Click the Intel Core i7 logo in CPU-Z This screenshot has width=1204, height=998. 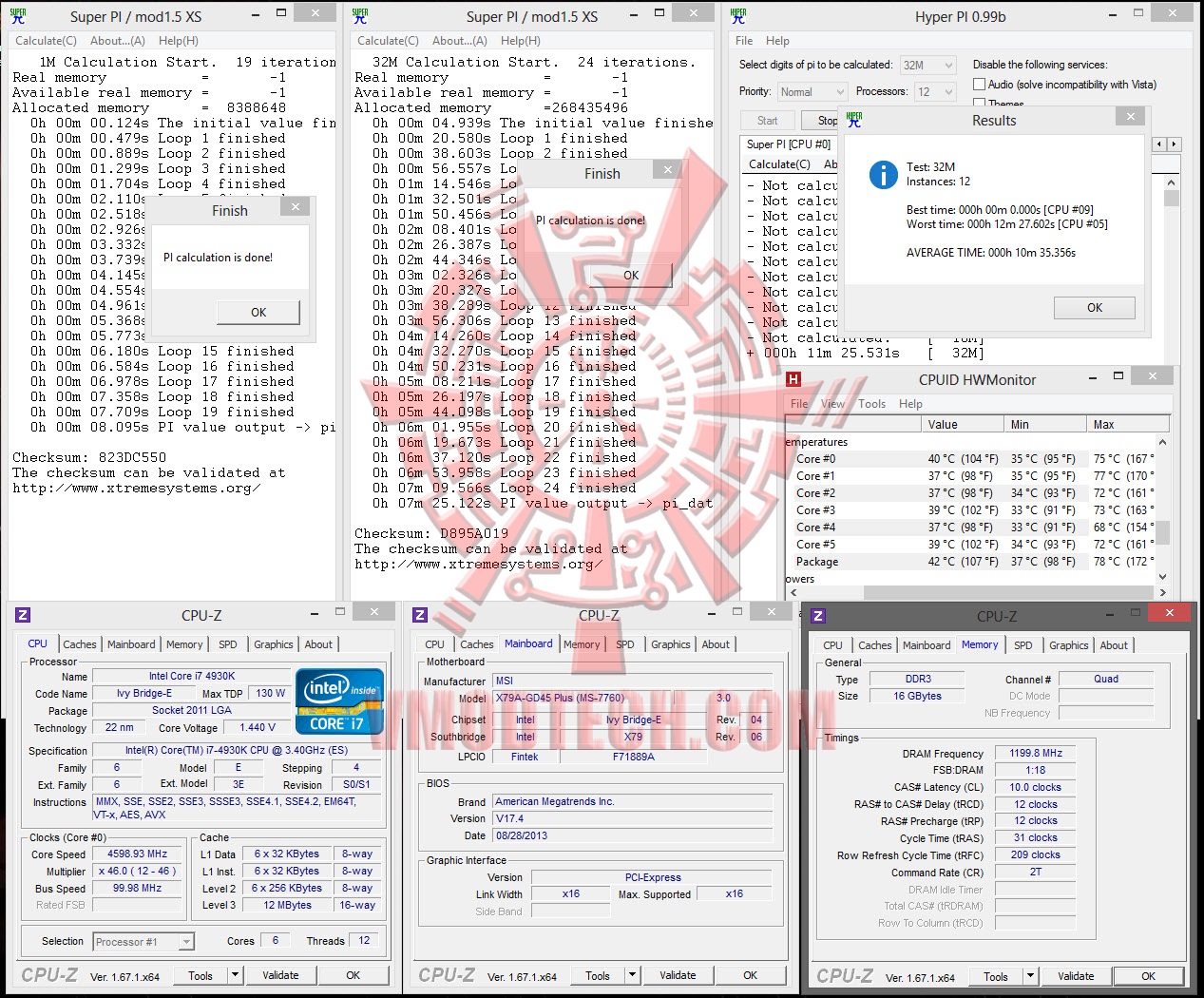click(x=340, y=701)
